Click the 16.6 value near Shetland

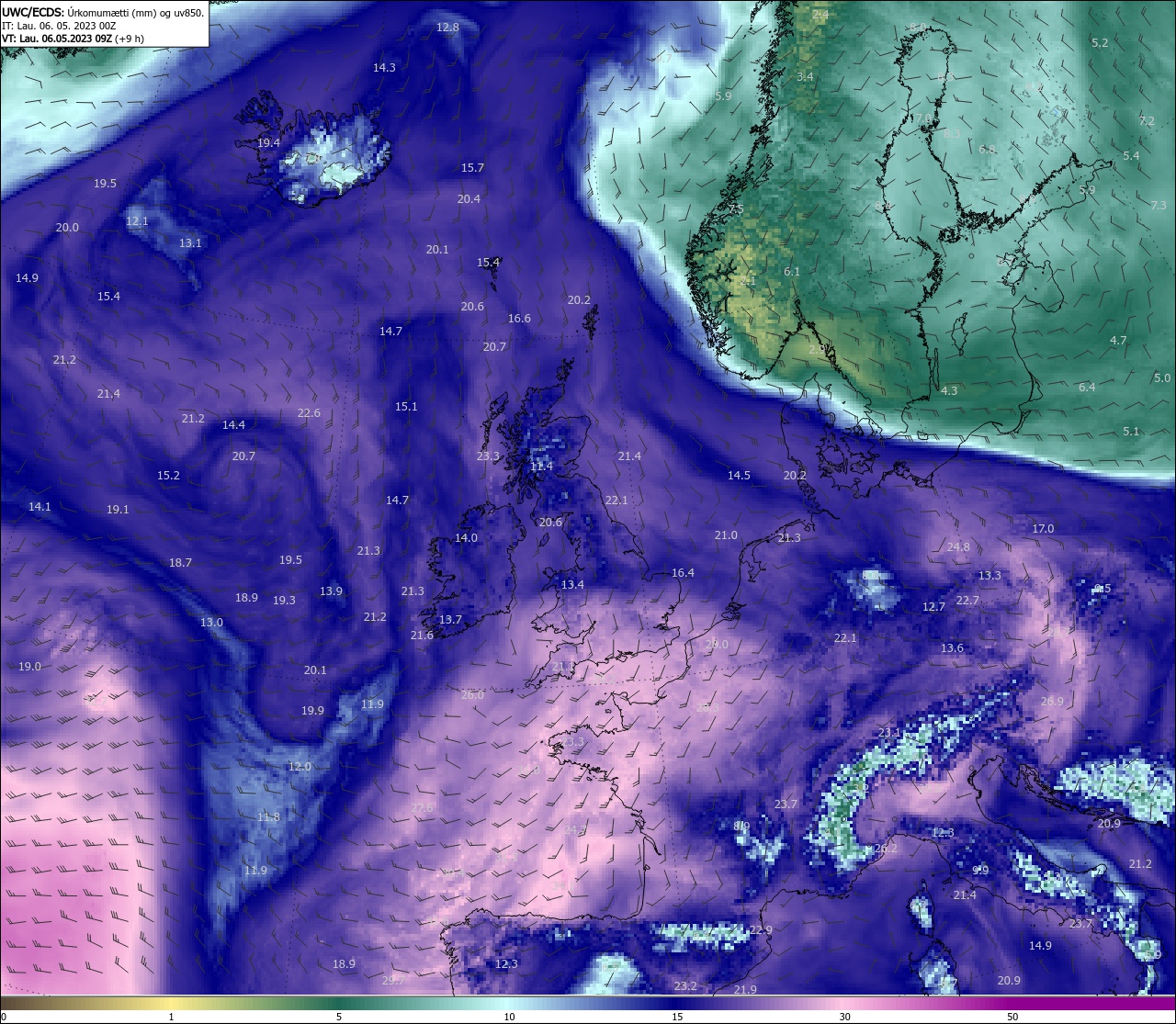point(519,319)
